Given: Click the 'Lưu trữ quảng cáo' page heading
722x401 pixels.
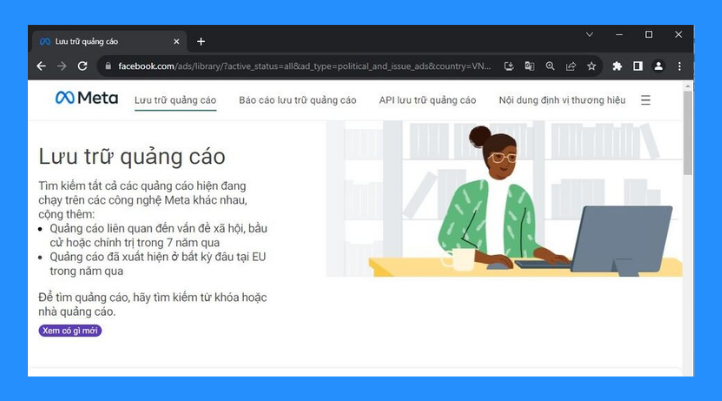Looking at the screenshot, I should pyautogui.click(x=132, y=157).
